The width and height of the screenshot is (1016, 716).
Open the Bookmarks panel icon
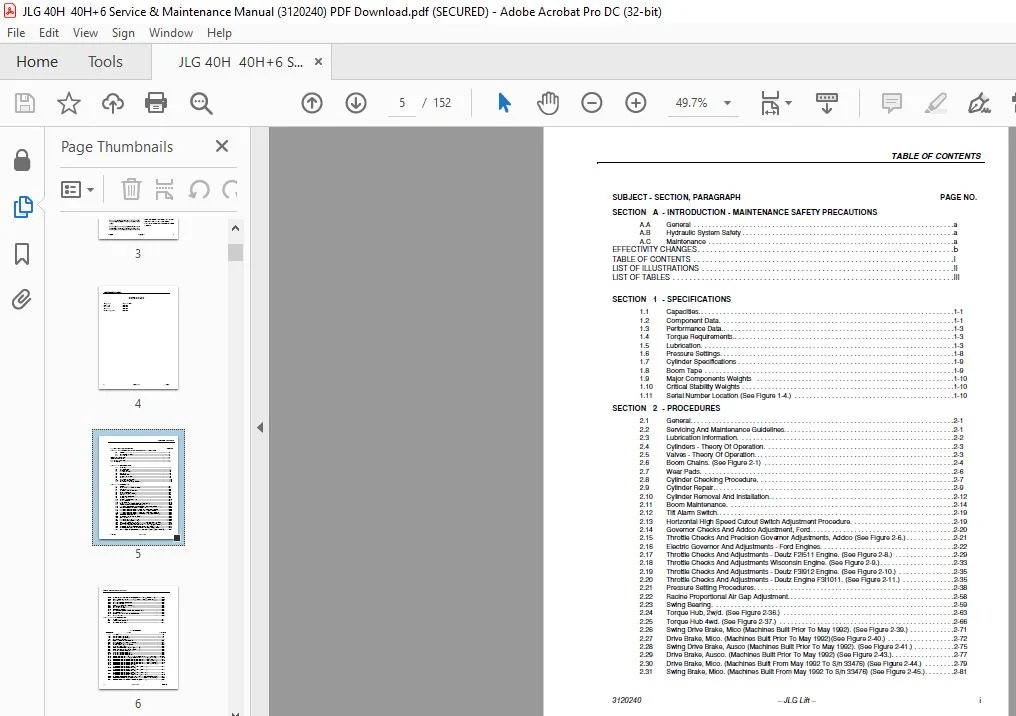22,254
